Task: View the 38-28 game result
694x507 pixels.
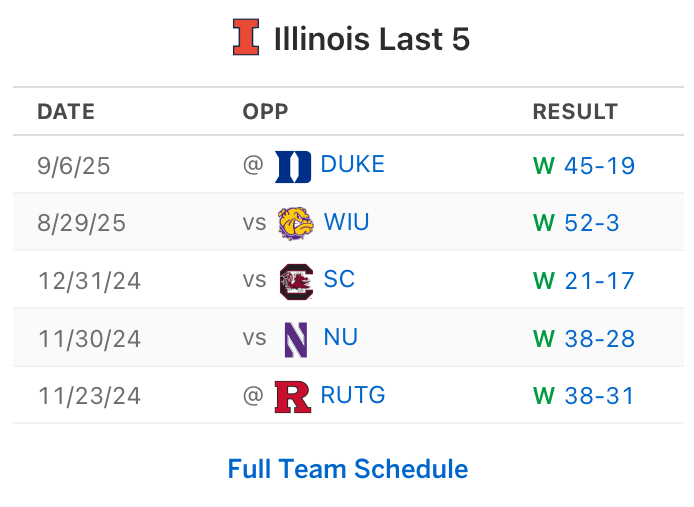Action: (x=599, y=339)
